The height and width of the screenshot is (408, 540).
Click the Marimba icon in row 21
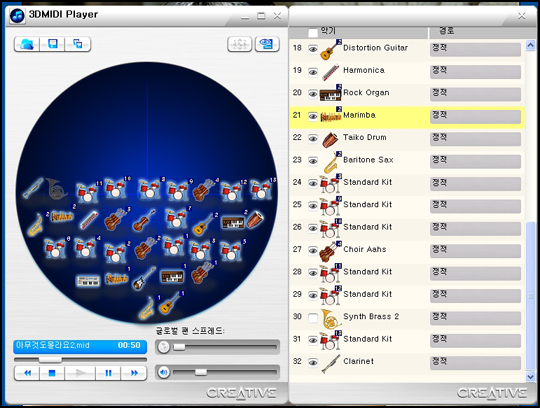(331, 116)
